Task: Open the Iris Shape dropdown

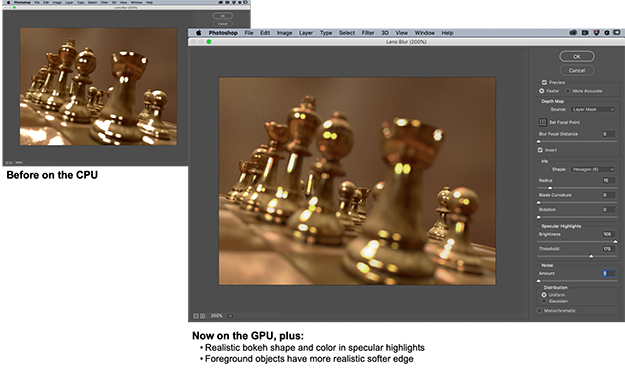Action: point(593,169)
